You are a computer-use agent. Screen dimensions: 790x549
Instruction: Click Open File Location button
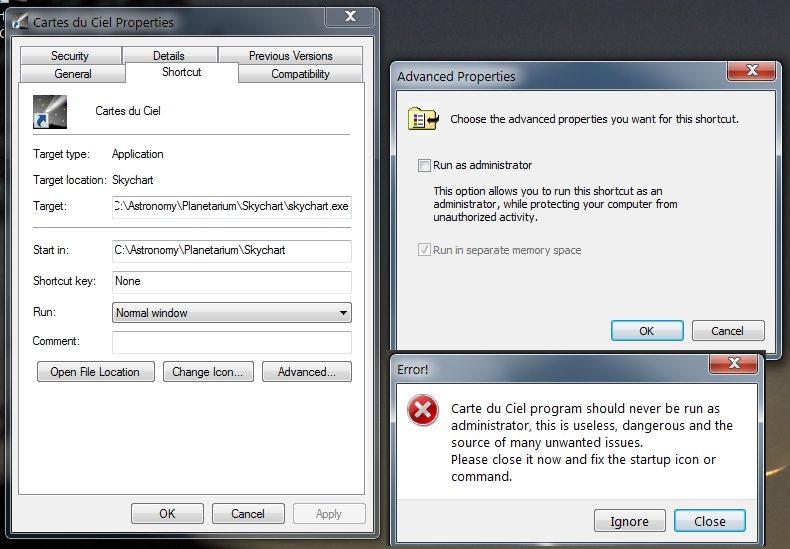click(x=95, y=372)
